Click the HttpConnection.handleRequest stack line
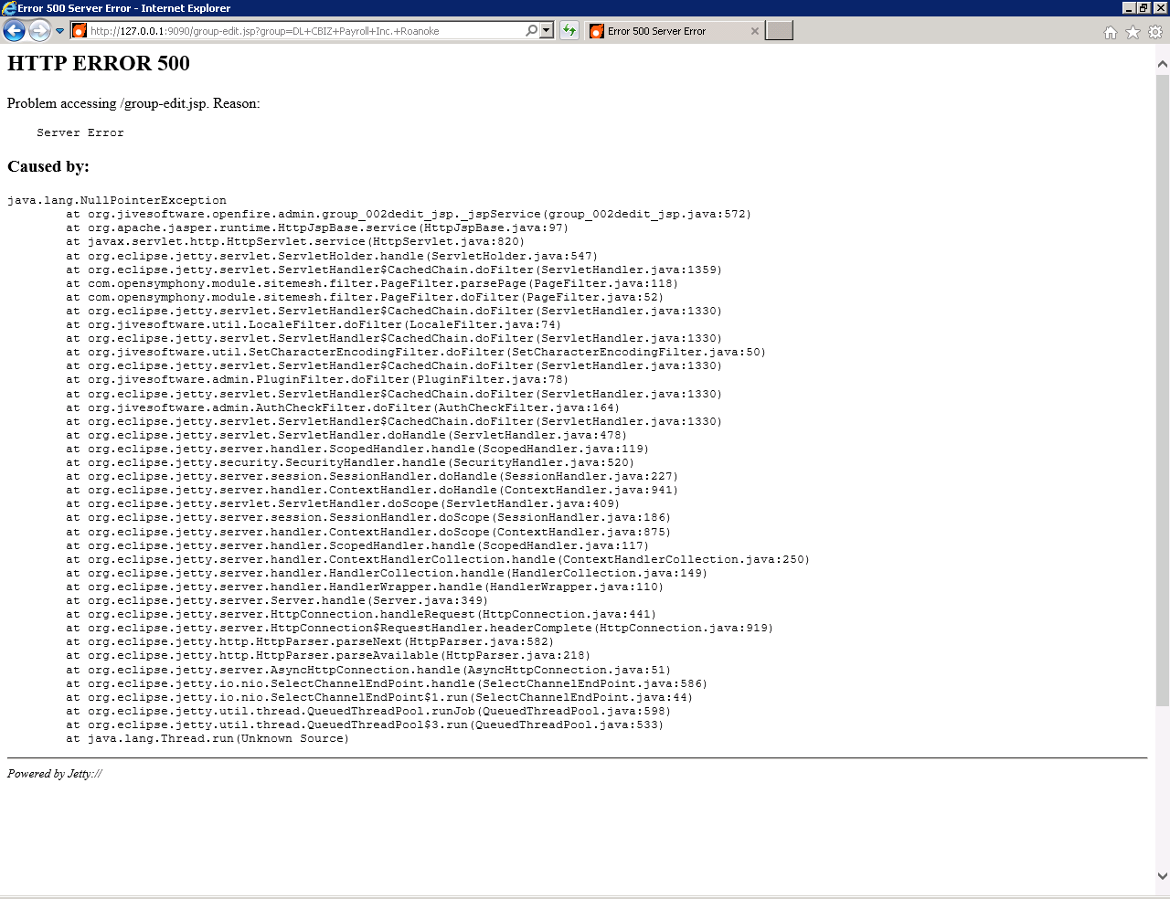 point(361,614)
